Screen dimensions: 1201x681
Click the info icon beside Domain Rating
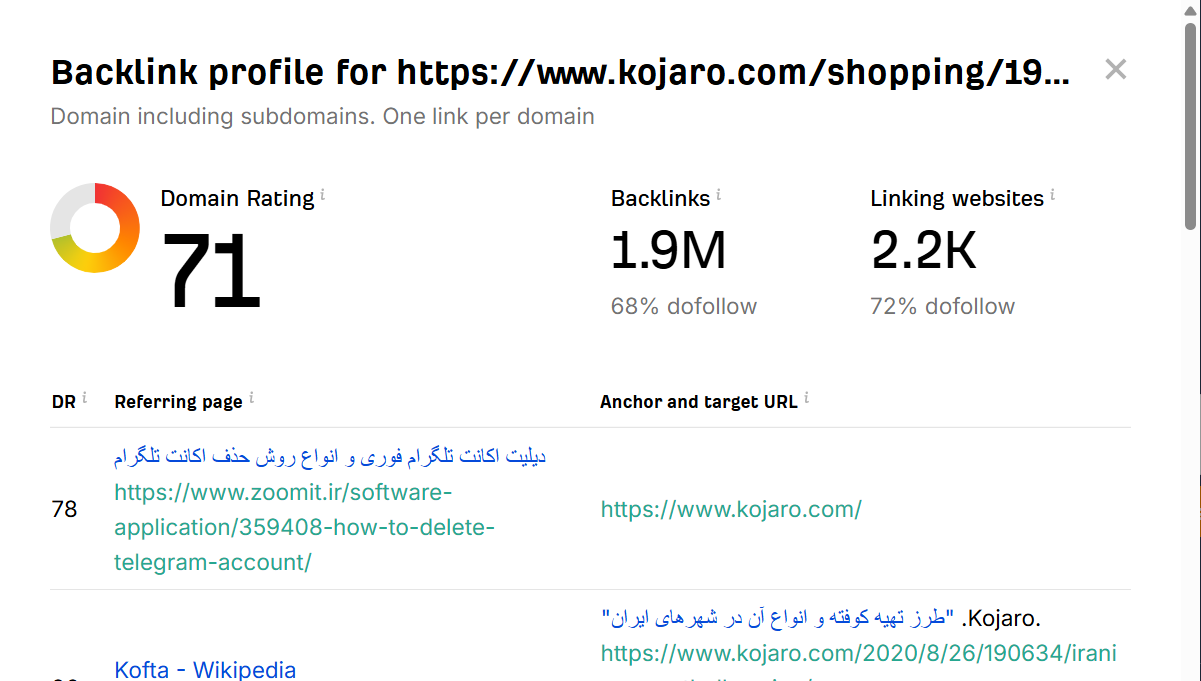click(322, 194)
